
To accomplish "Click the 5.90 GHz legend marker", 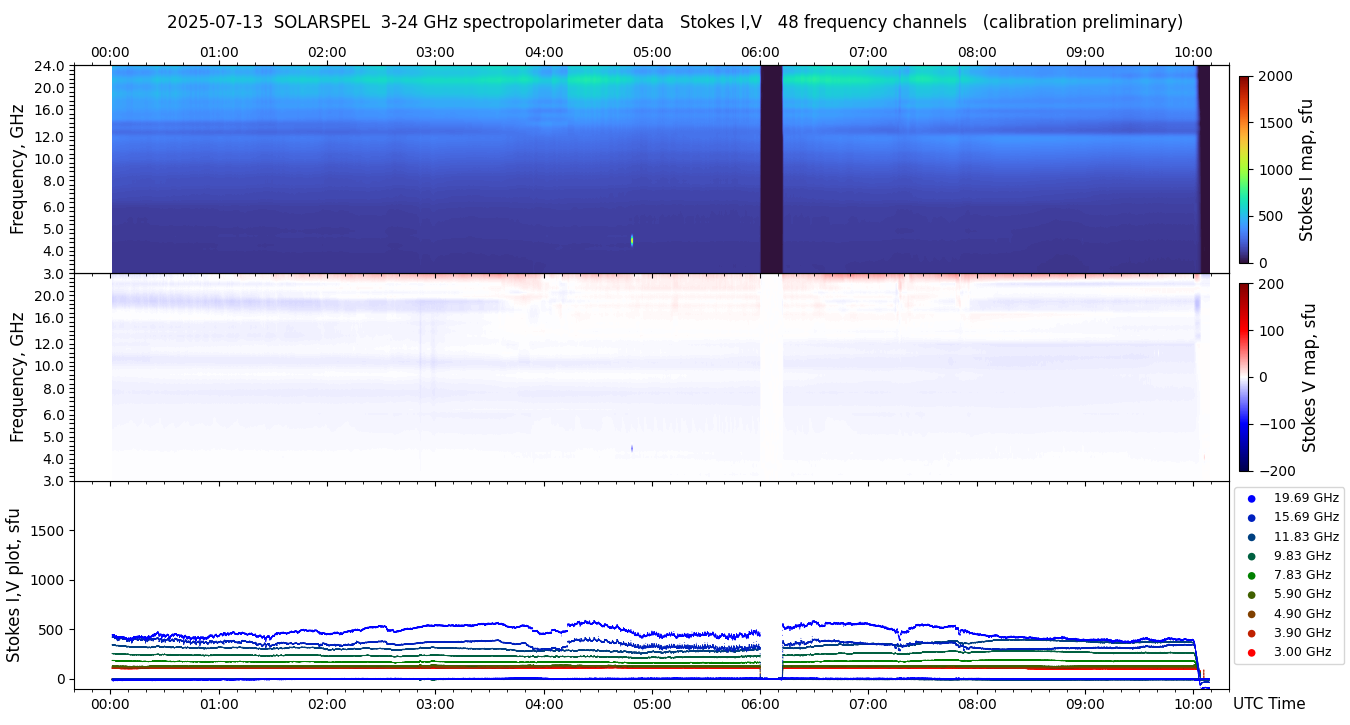I will (1251, 595).
